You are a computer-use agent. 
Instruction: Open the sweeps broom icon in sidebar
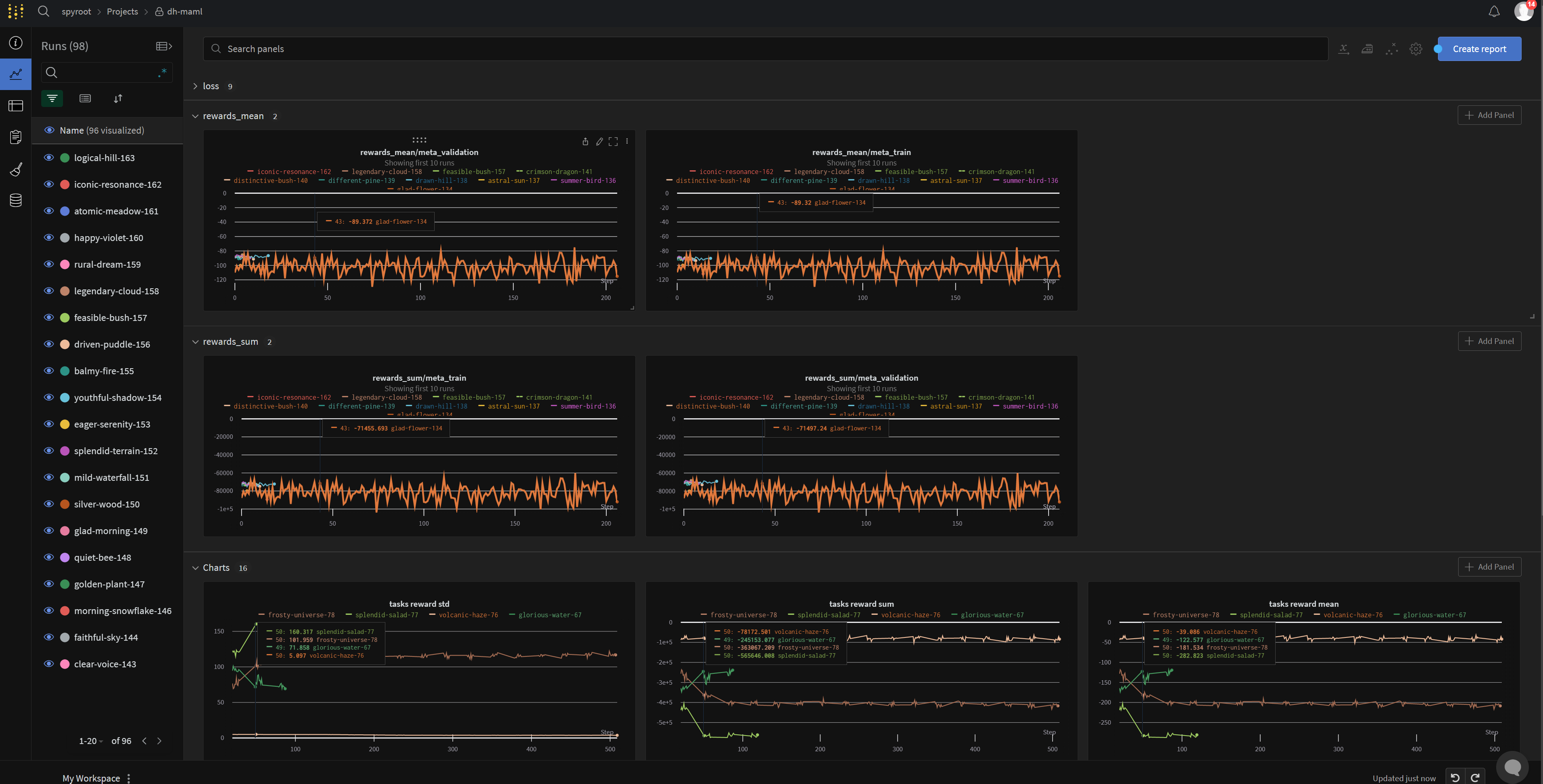(16, 170)
